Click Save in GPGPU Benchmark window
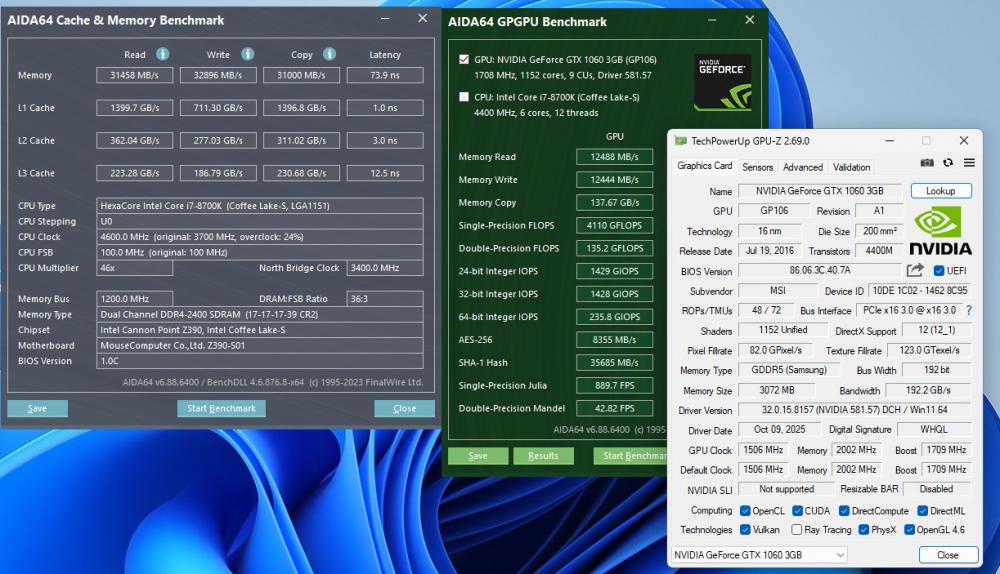1000x574 pixels. click(478, 455)
